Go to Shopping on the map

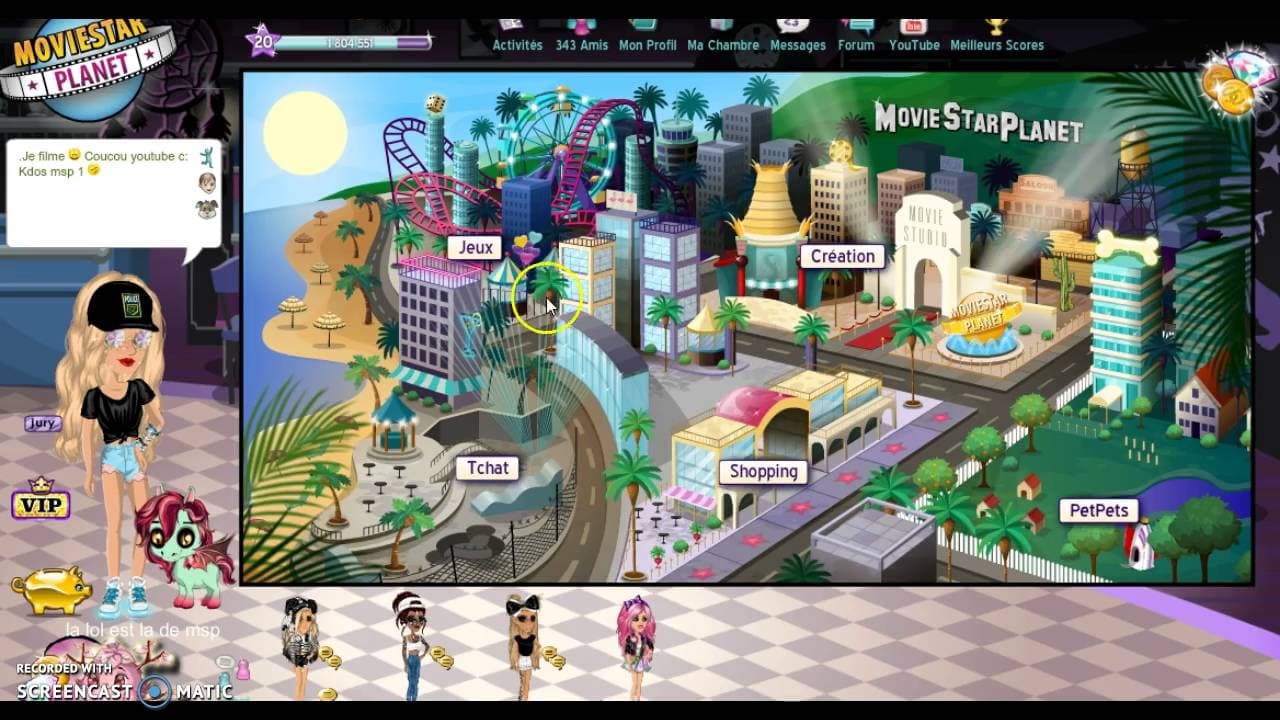[763, 471]
